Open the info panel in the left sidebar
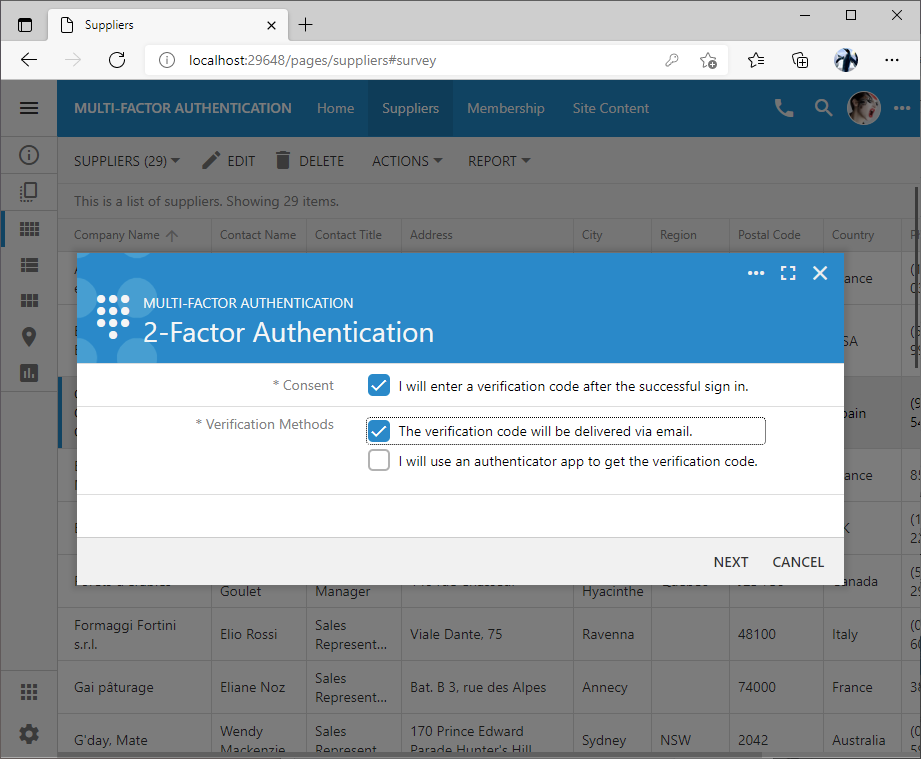The height and width of the screenshot is (759, 921). click(28, 155)
